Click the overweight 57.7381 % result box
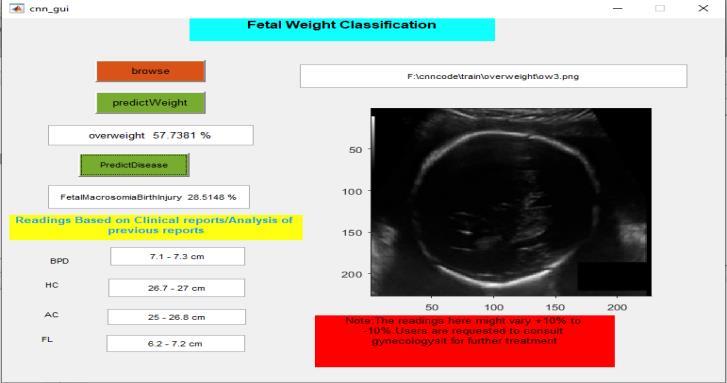 151,135
